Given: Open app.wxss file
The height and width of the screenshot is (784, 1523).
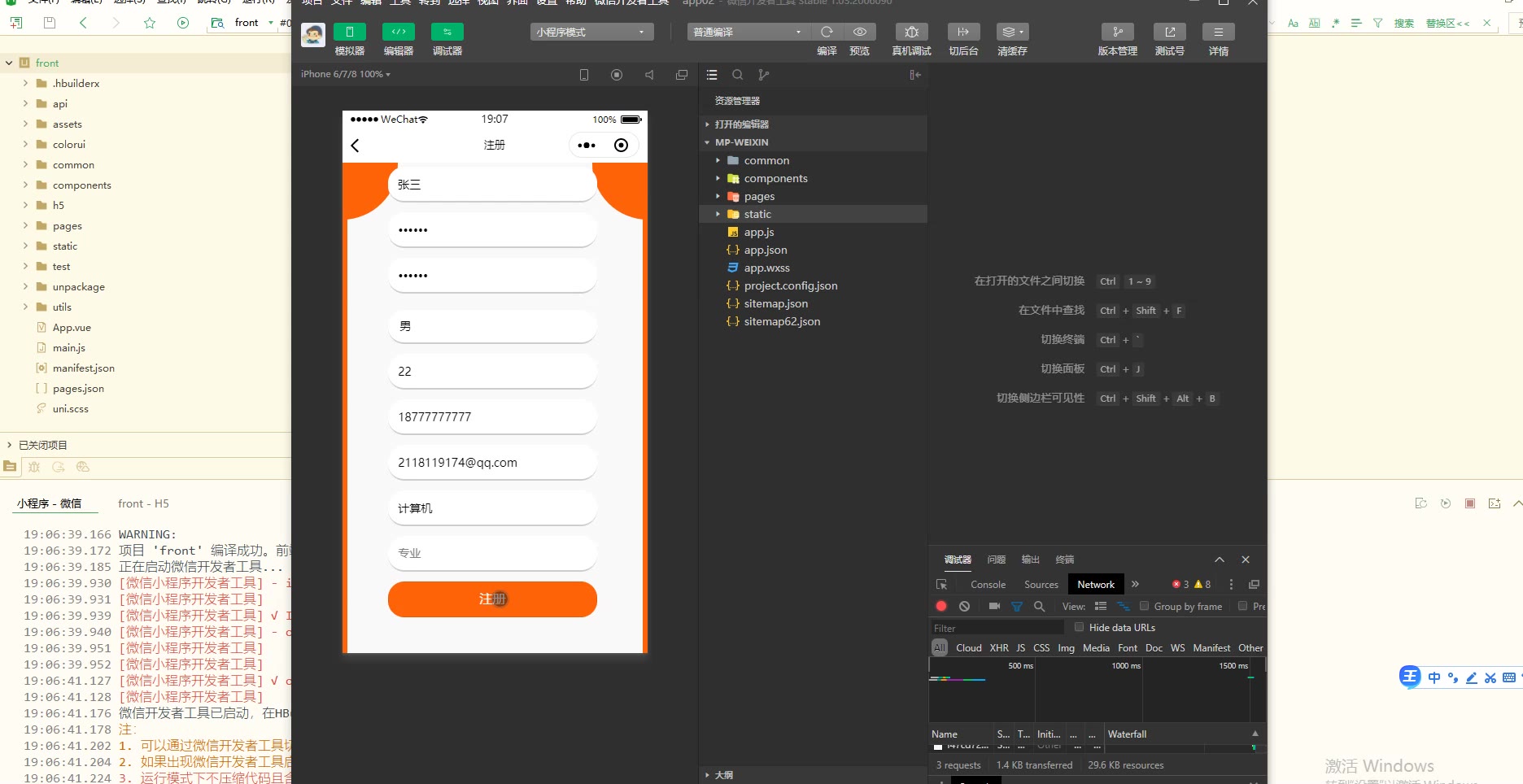Looking at the screenshot, I should pyautogui.click(x=766, y=268).
